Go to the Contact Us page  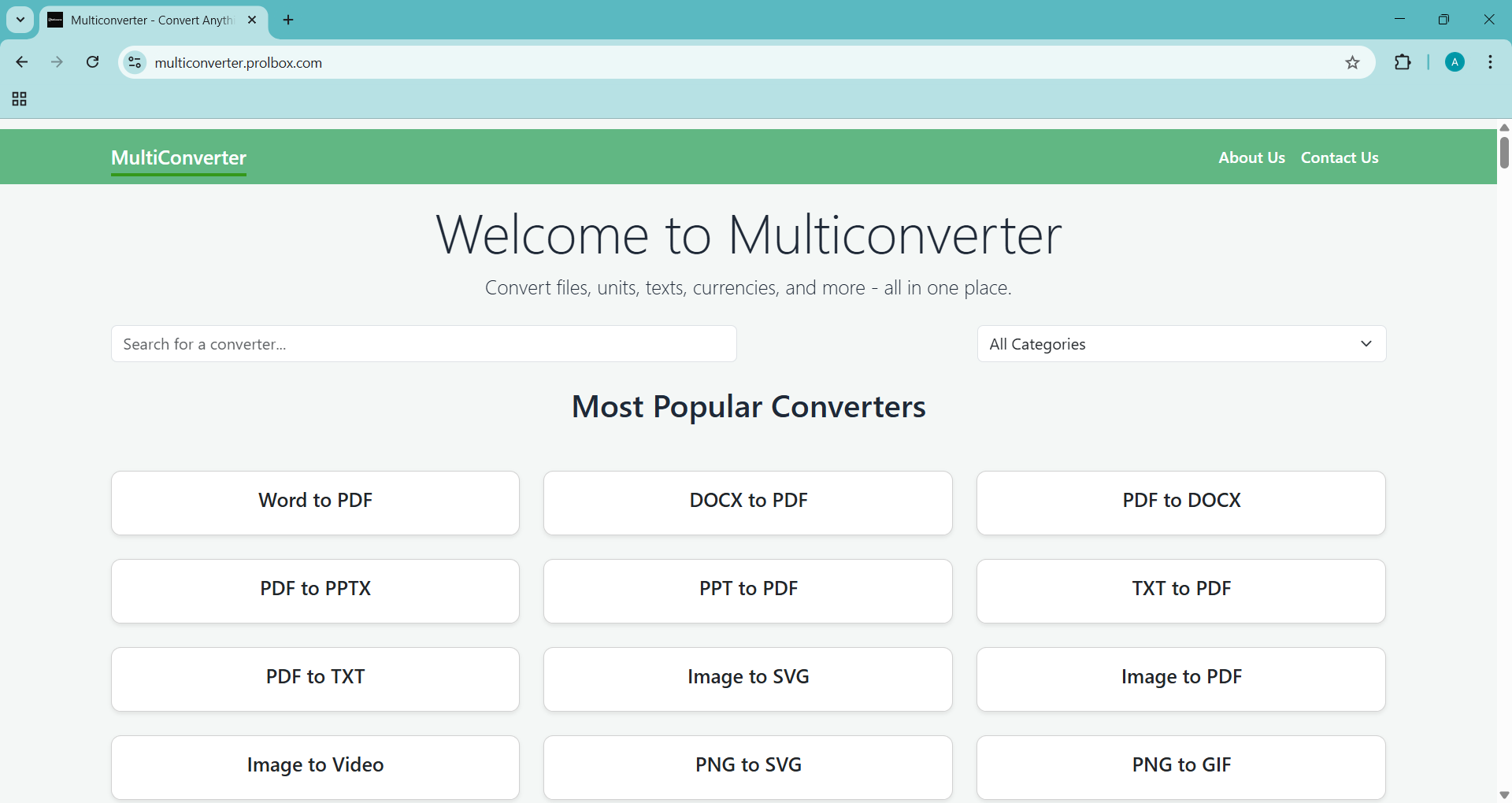tap(1339, 157)
